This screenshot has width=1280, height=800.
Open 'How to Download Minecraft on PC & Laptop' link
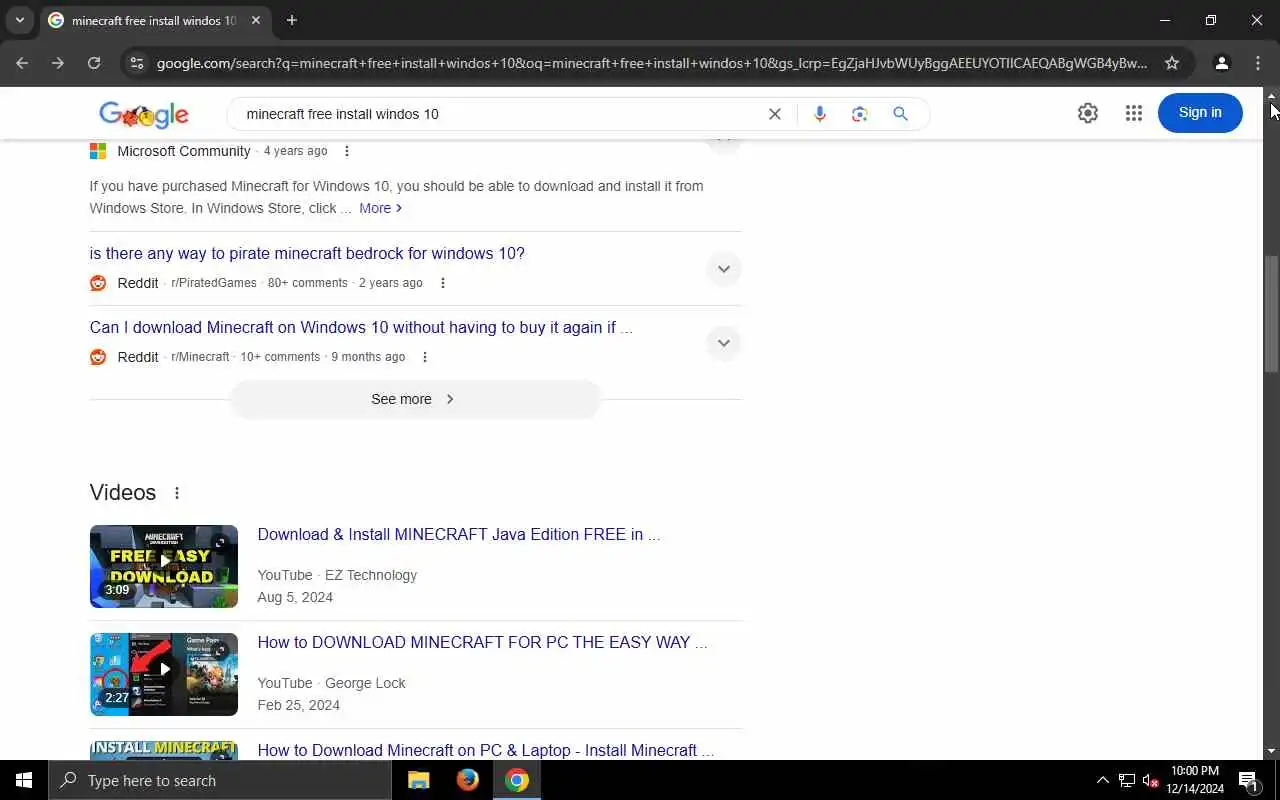[486, 750]
